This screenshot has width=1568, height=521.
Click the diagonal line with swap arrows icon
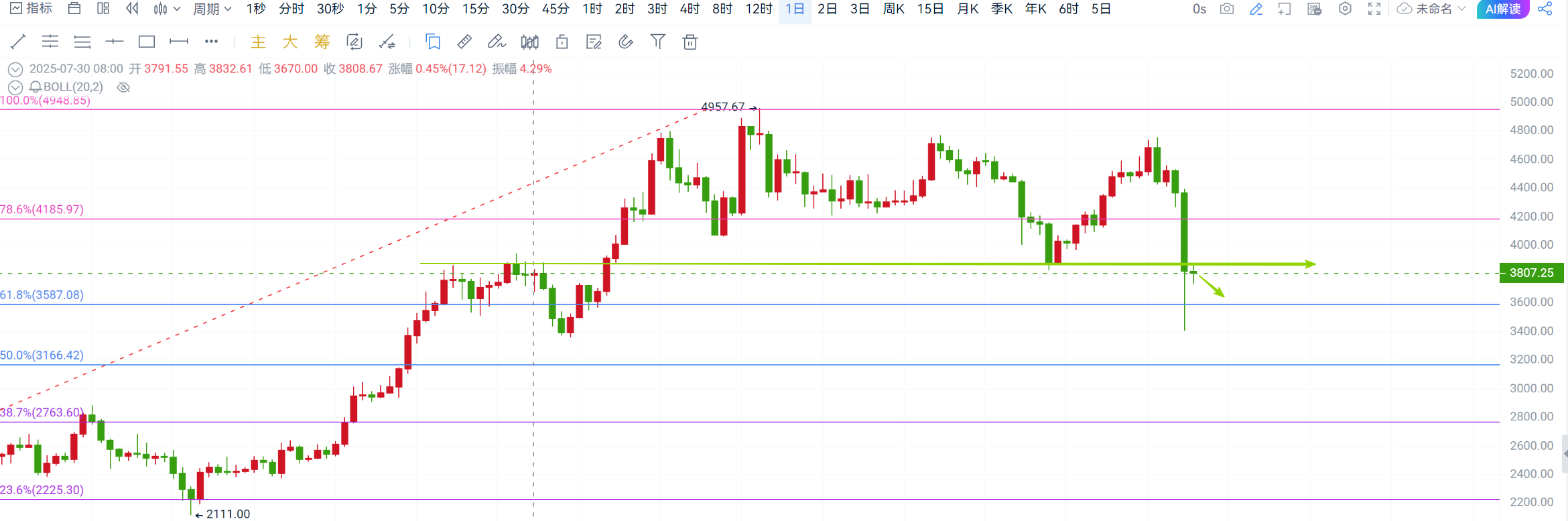coord(387,42)
